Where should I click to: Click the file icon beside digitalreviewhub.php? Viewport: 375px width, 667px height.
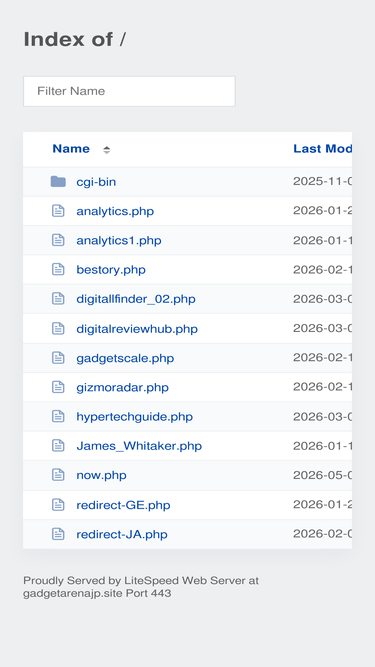tap(58, 329)
